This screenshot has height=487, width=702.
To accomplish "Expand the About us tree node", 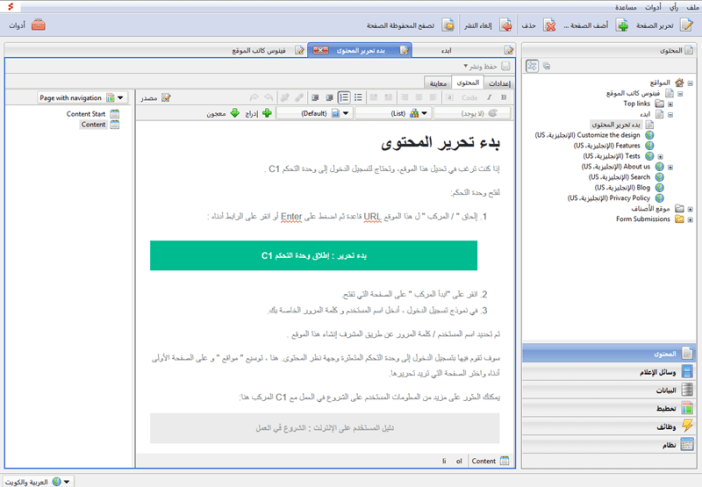I will tap(670, 167).
